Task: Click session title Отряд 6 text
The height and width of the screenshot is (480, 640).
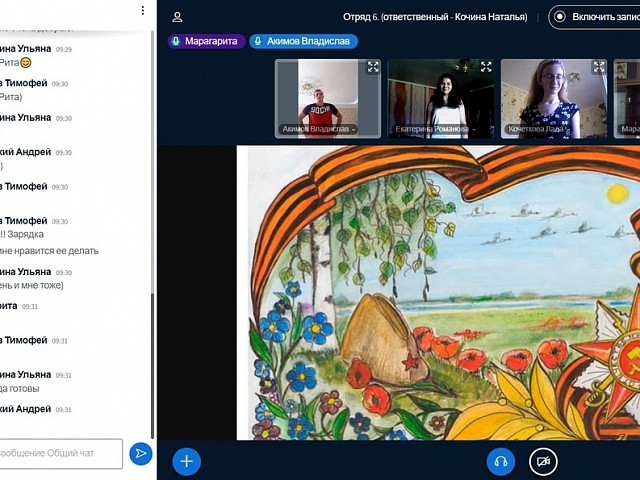Action: (x=435, y=17)
